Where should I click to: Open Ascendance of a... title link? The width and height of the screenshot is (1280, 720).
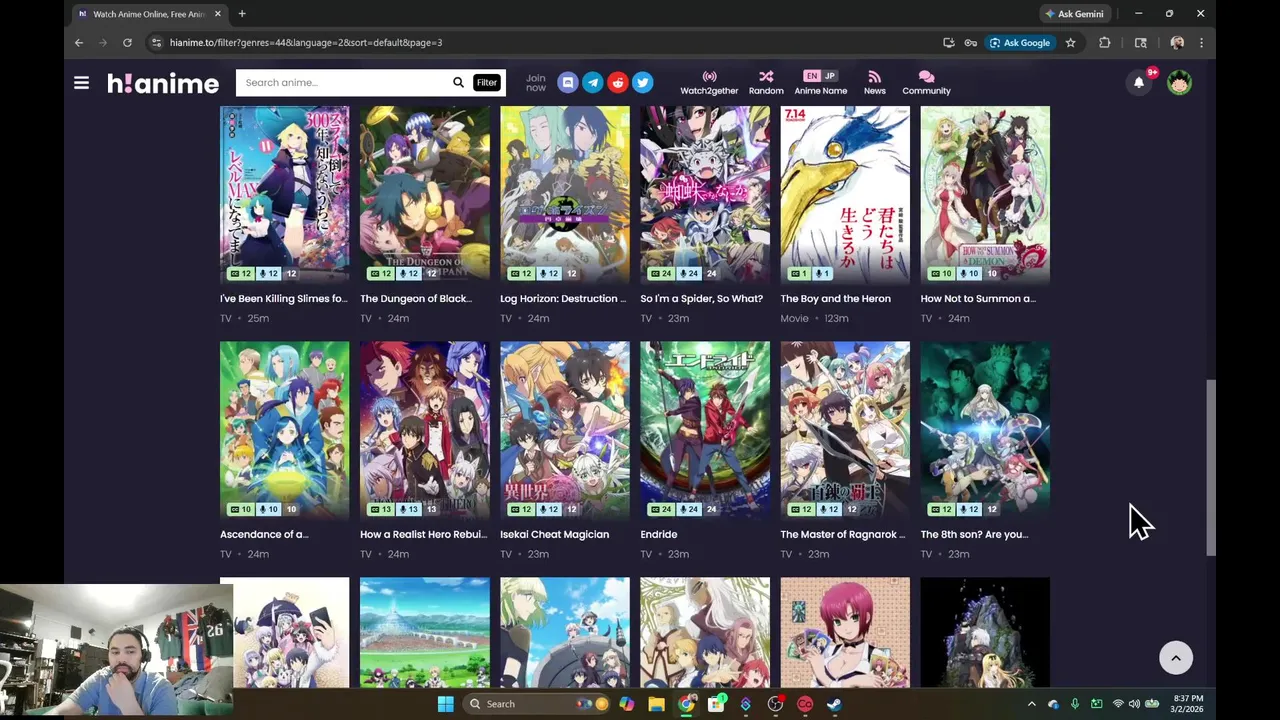264,534
